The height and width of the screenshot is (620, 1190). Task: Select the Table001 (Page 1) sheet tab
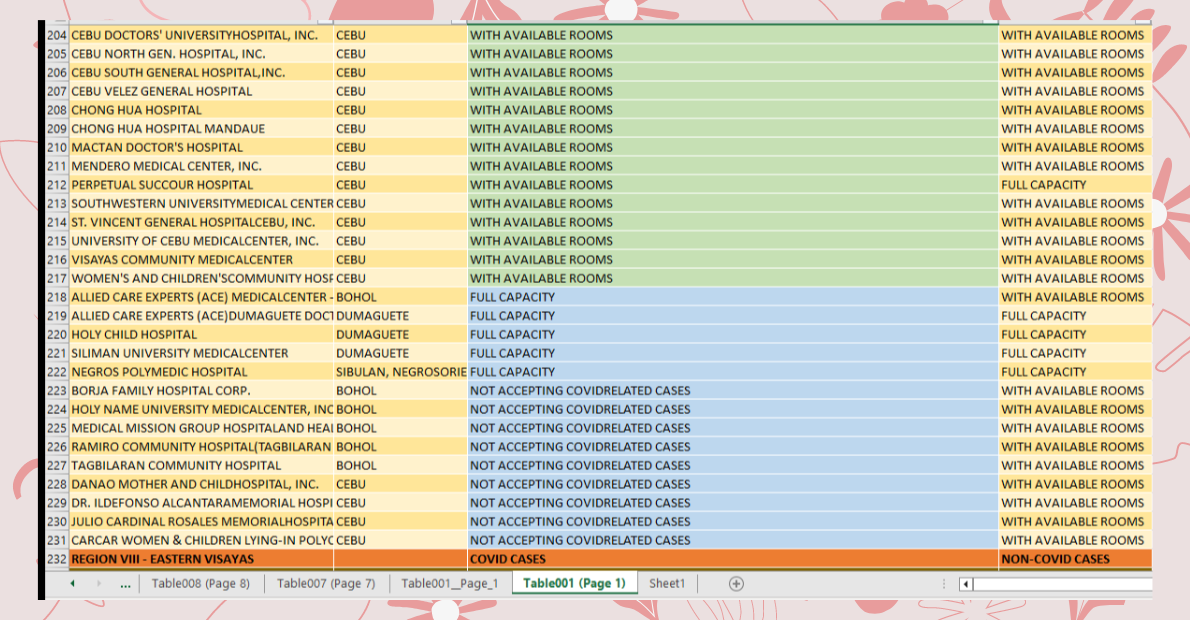575,583
